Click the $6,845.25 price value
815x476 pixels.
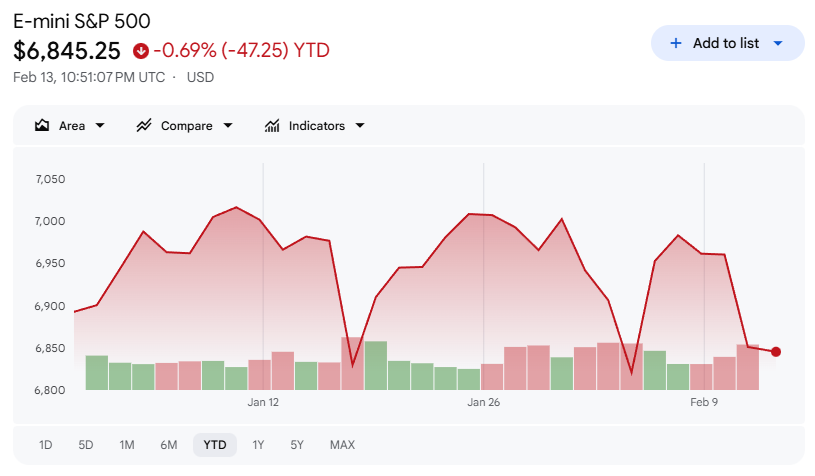67,51
